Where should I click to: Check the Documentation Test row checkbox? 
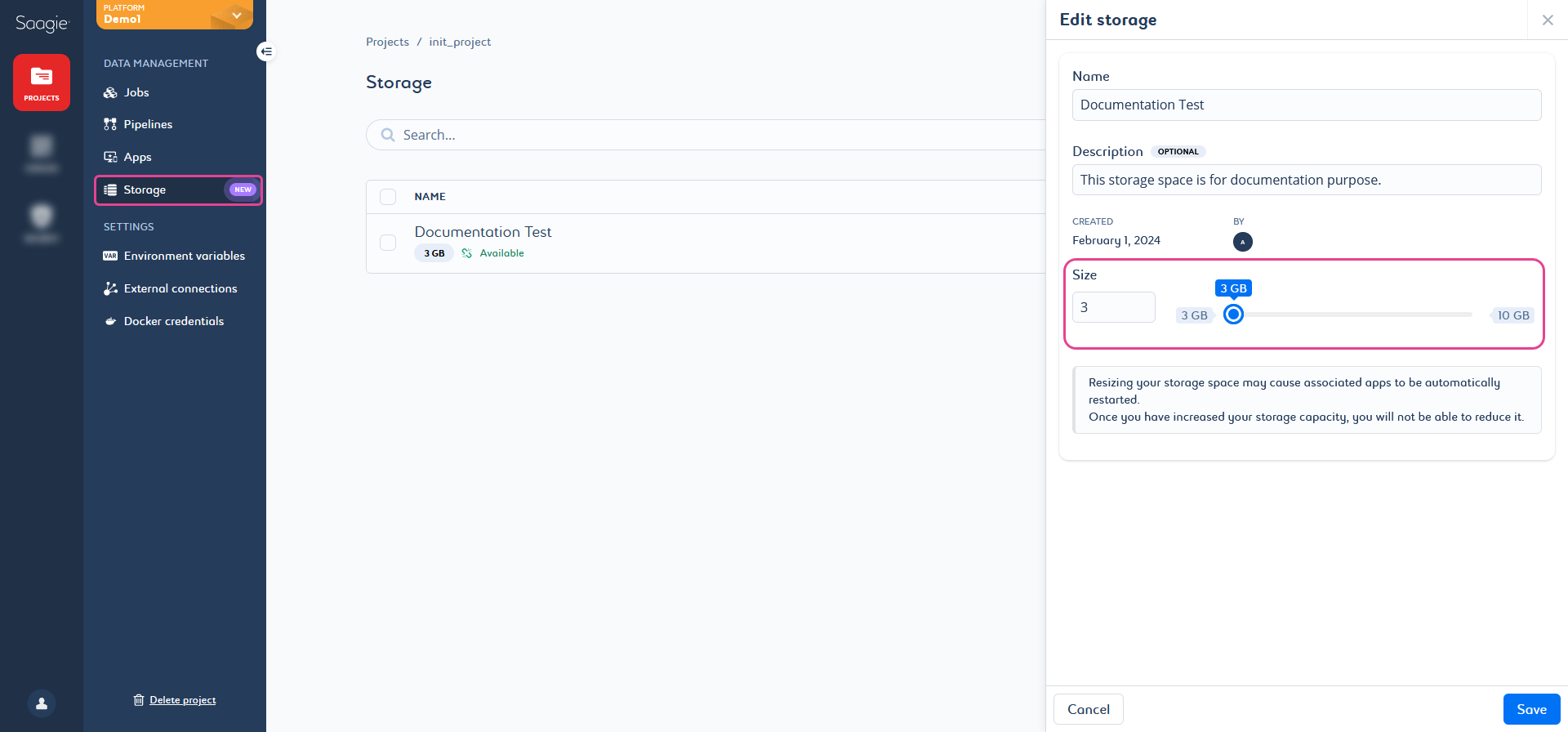388,243
